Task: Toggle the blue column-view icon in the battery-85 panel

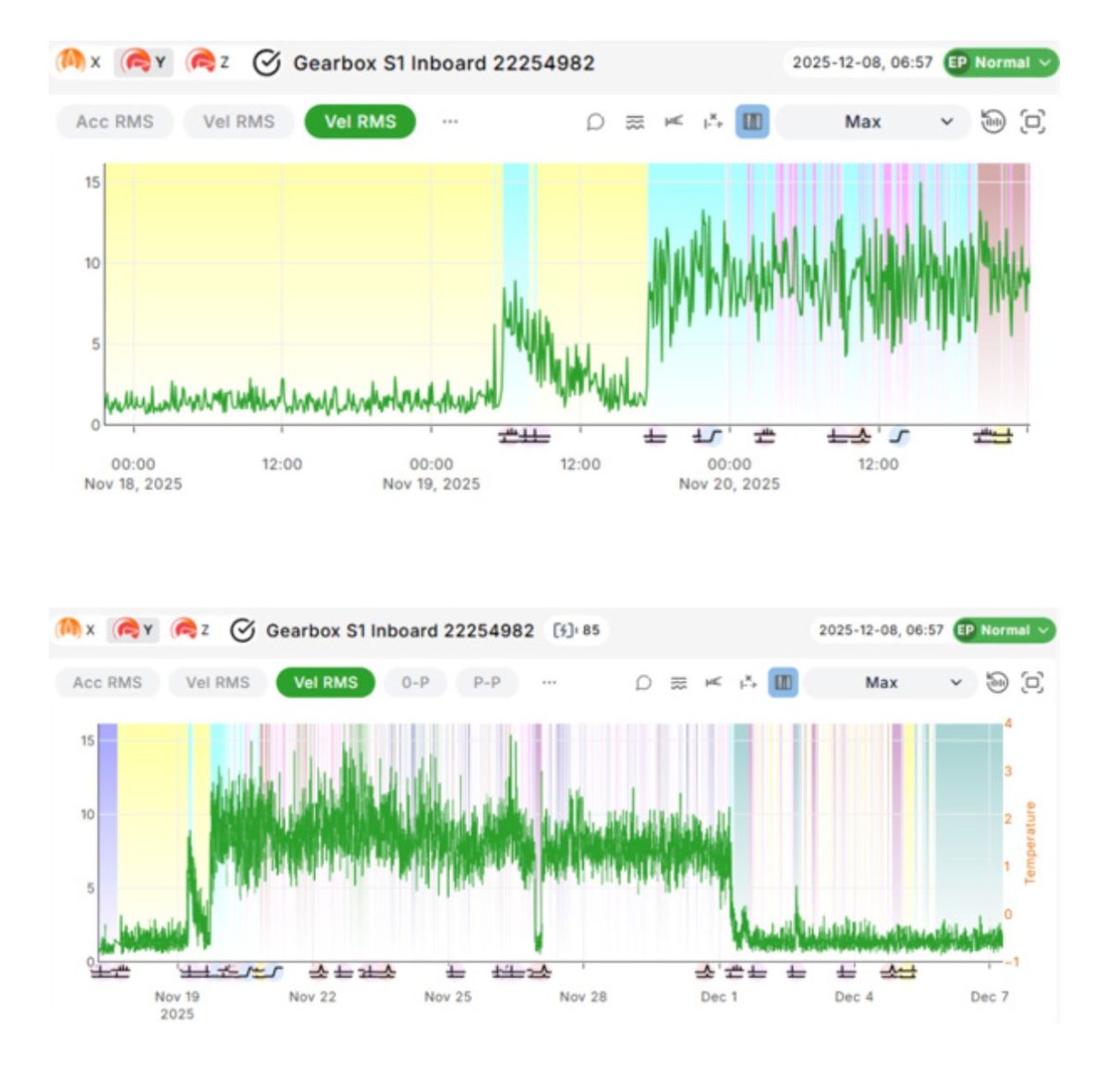Action: [783, 683]
